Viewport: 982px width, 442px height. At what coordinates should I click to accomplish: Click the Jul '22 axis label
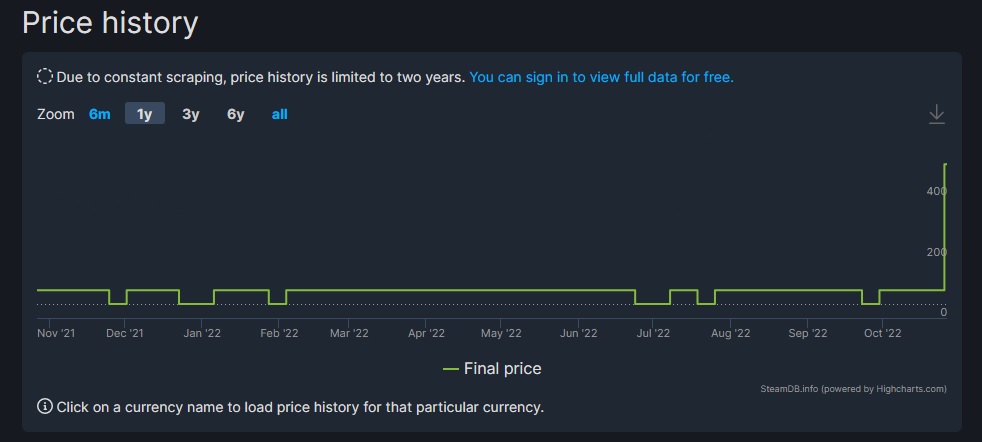point(653,333)
